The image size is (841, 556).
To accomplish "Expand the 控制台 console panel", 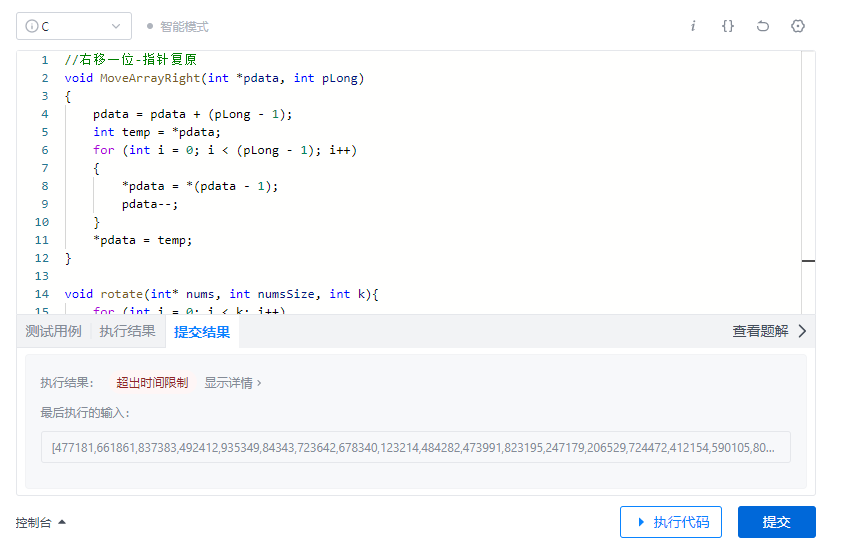I will [x=41, y=522].
